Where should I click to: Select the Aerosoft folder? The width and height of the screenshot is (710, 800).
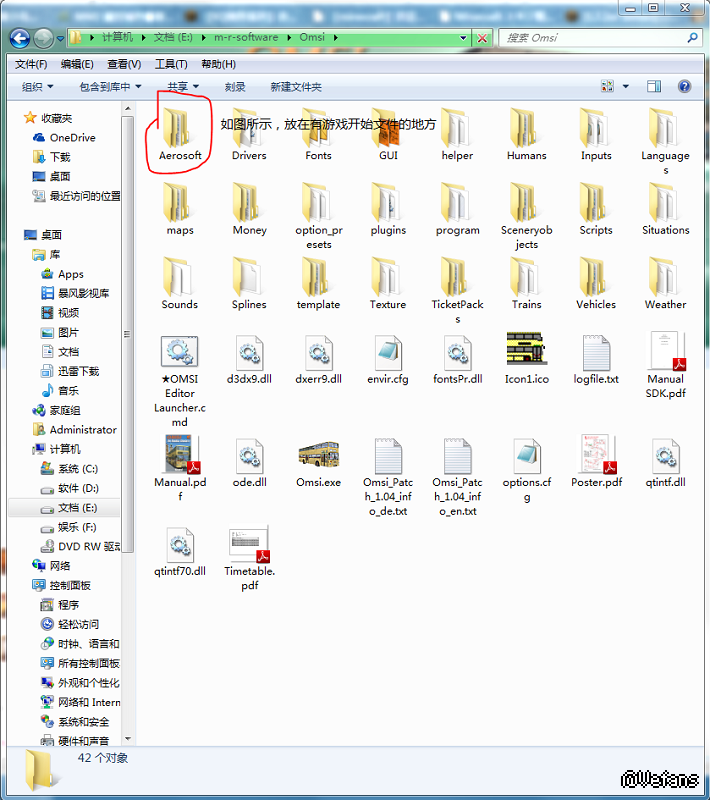[180, 135]
